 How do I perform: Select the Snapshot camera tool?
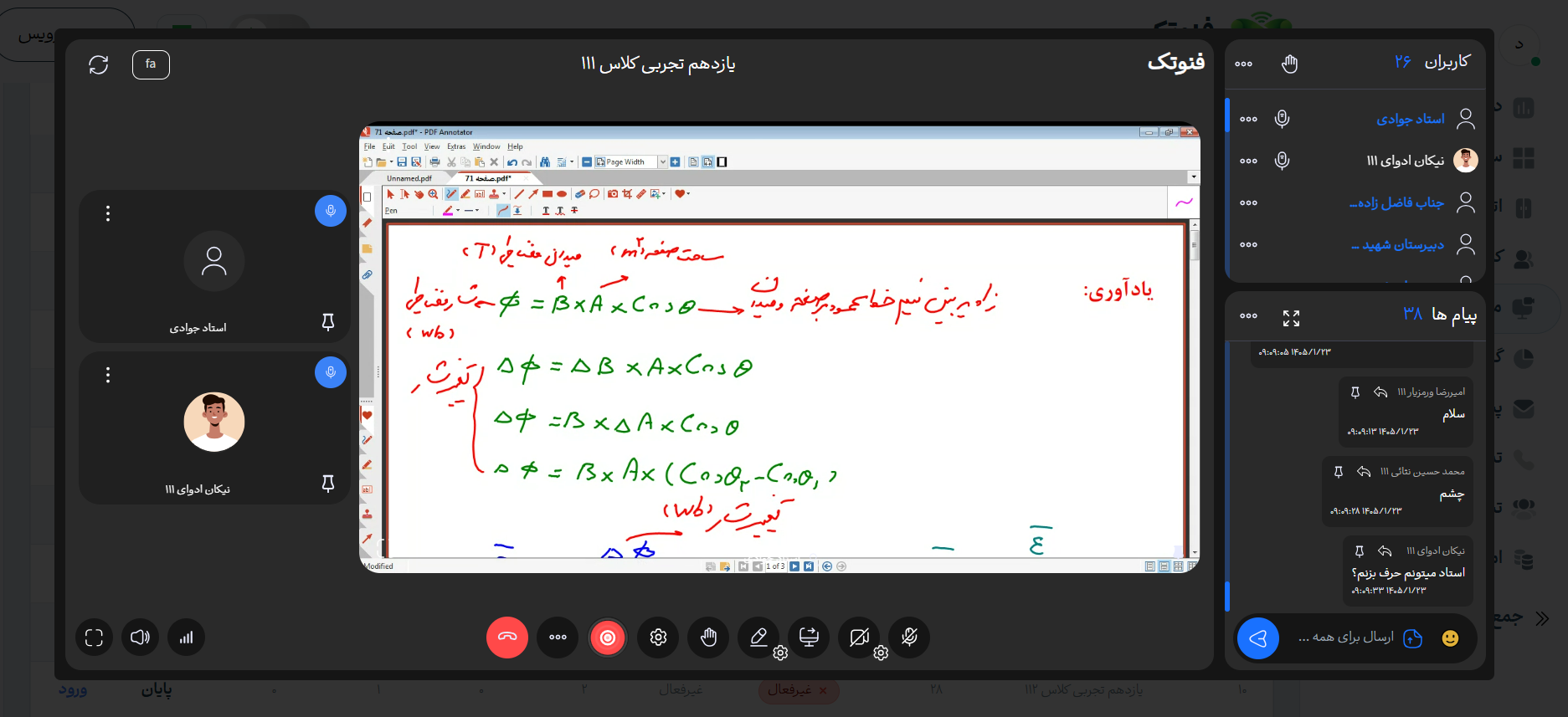click(x=613, y=194)
